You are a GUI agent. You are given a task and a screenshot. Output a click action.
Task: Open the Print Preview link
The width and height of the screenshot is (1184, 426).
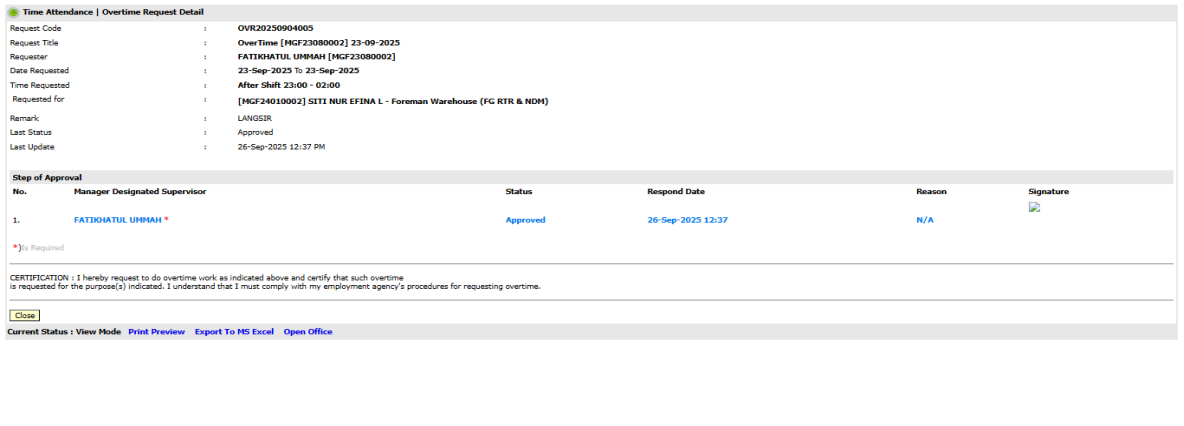[157, 332]
